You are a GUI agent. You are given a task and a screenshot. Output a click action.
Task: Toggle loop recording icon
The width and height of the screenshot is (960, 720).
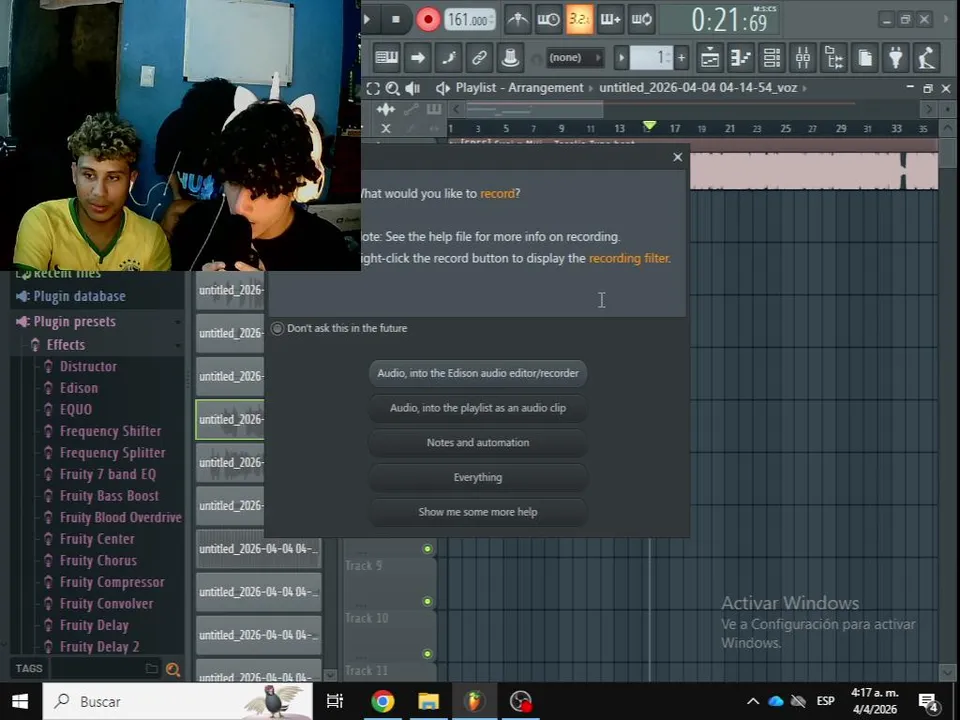point(641,20)
